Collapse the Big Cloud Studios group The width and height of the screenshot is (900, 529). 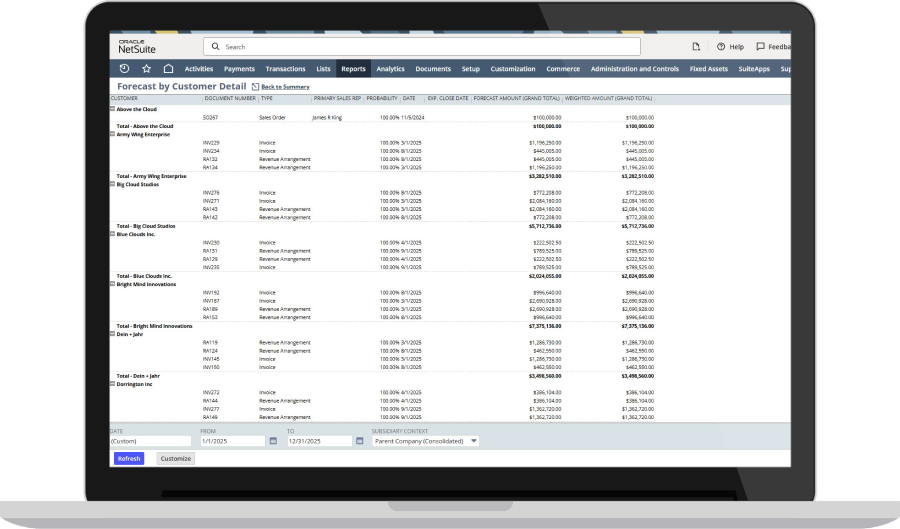pos(112,184)
